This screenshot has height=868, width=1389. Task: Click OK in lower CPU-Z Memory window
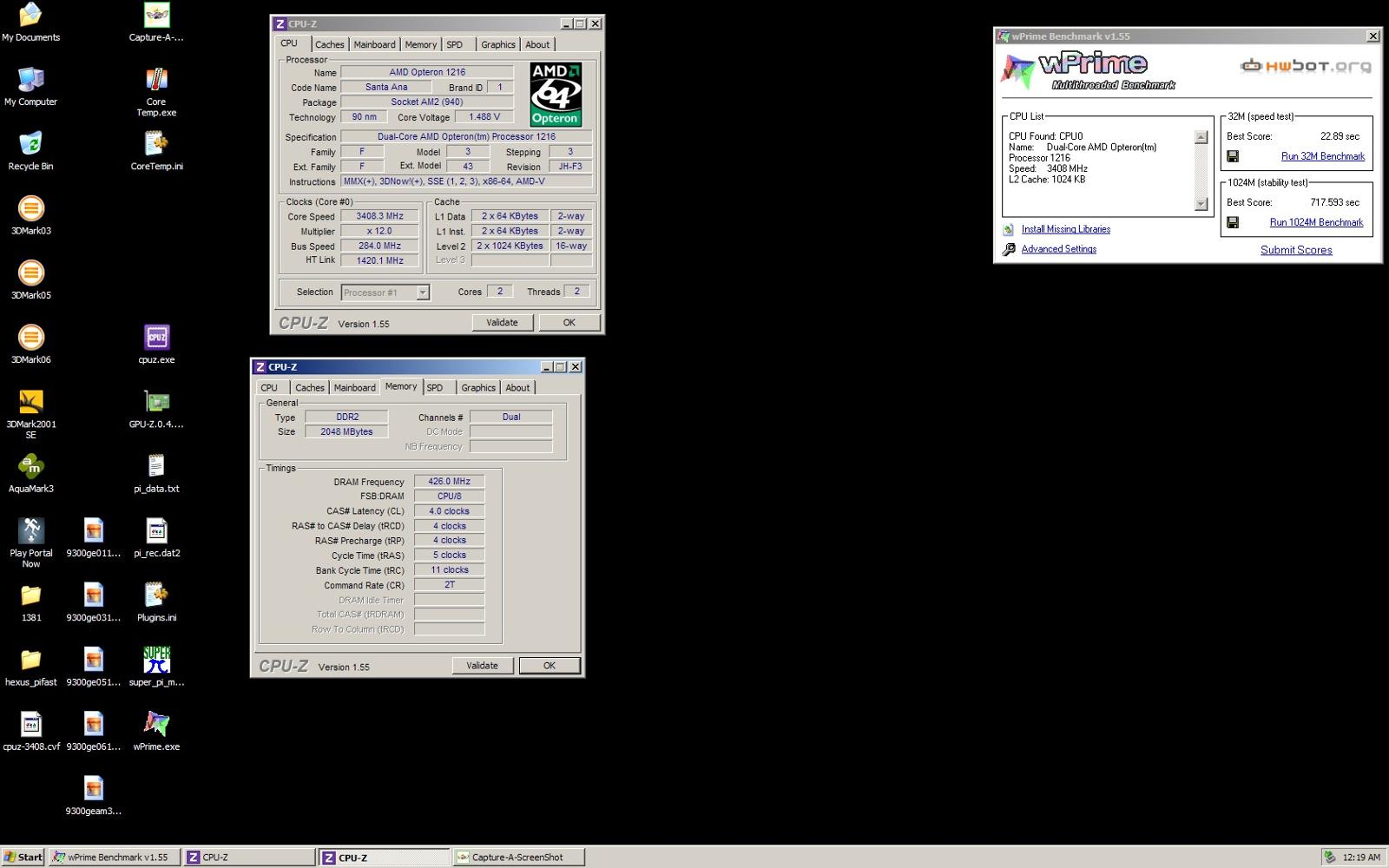[549, 666]
